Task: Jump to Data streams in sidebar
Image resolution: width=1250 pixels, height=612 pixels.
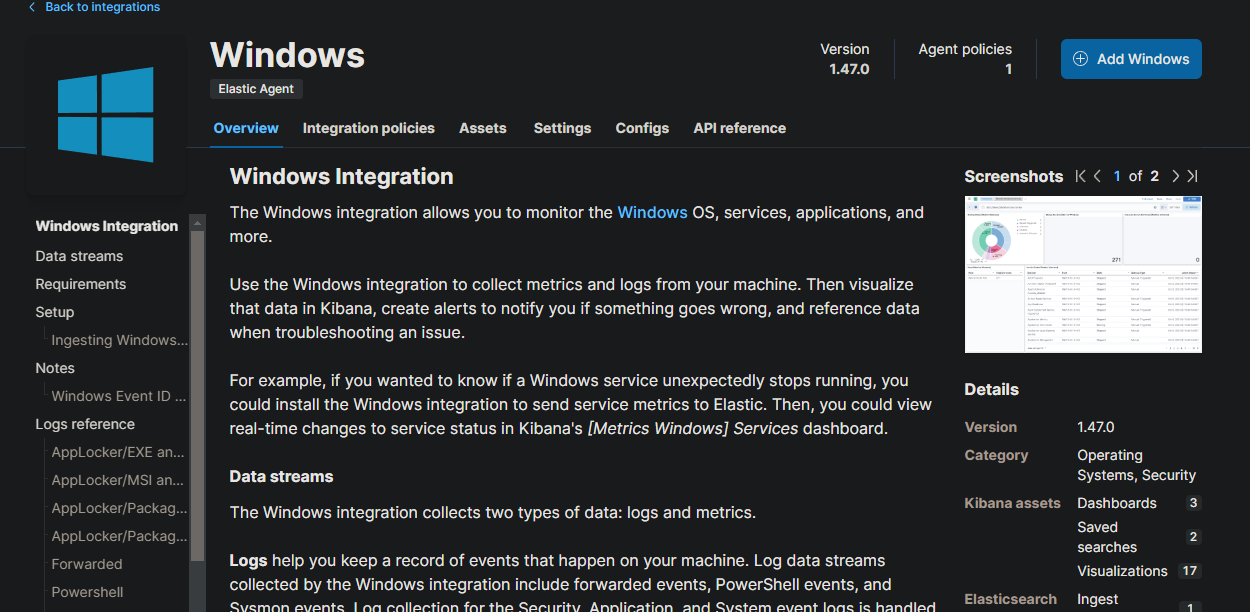Action: (79, 256)
